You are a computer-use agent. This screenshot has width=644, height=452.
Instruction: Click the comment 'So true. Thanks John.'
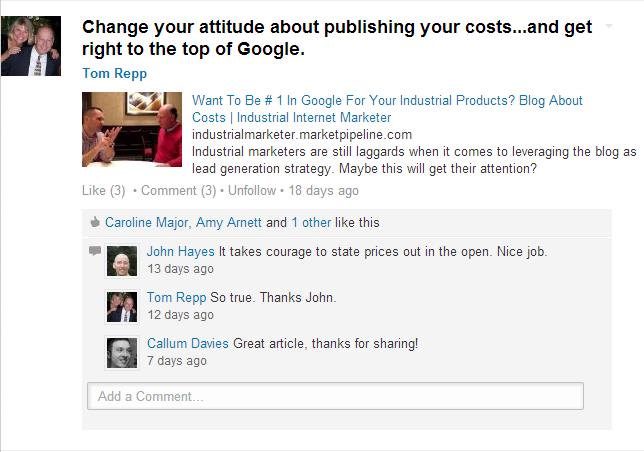[273, 297]
